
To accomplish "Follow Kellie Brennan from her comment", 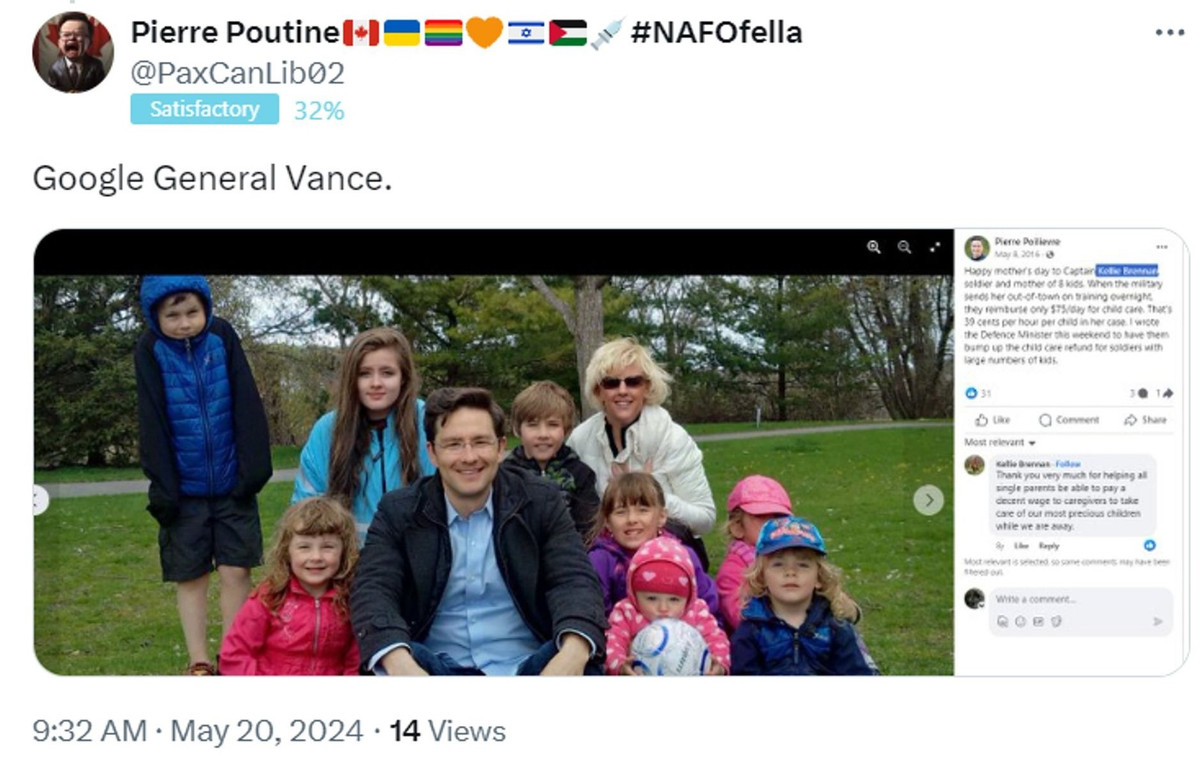I will [x=1068, y=464].
